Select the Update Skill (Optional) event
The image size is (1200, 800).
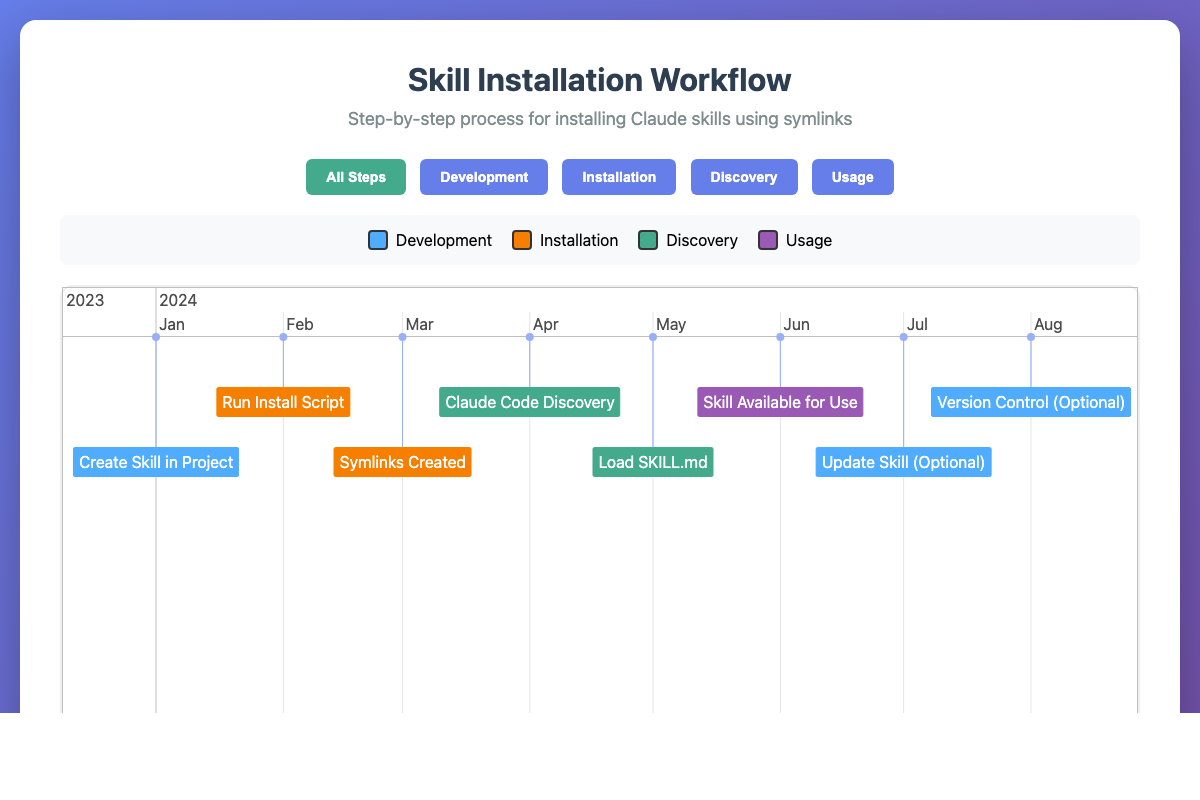click(x=903, y=462)
